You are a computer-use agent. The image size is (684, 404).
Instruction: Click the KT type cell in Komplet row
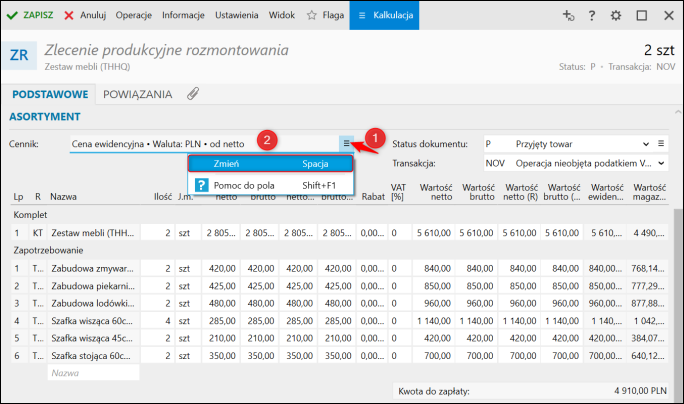click(38, 233)
